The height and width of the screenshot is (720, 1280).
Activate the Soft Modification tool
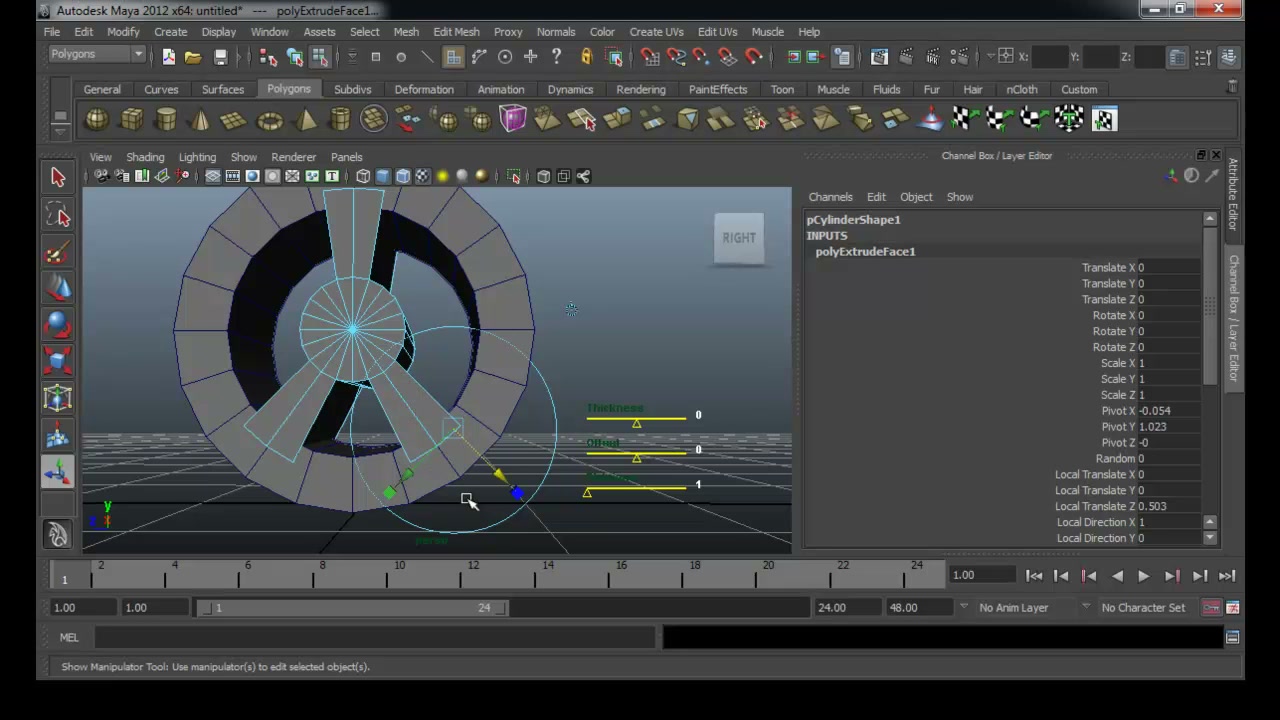pyautogui.click(x=57, y=435)
